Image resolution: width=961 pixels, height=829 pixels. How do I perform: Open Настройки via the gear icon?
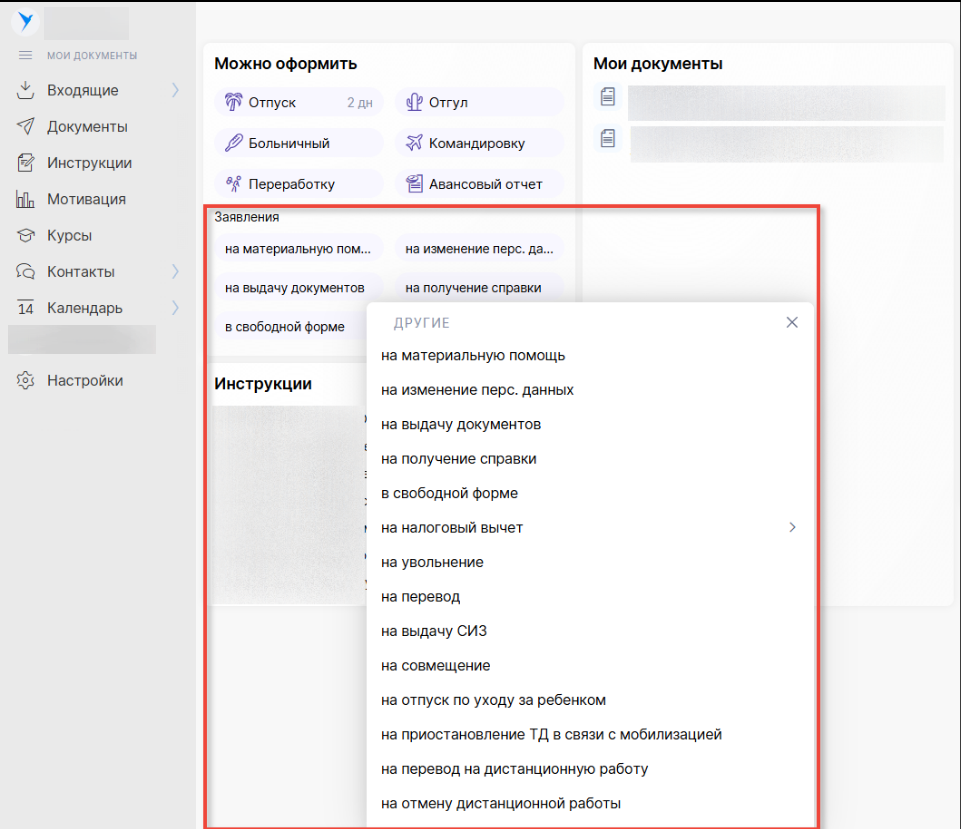(26, 381)
